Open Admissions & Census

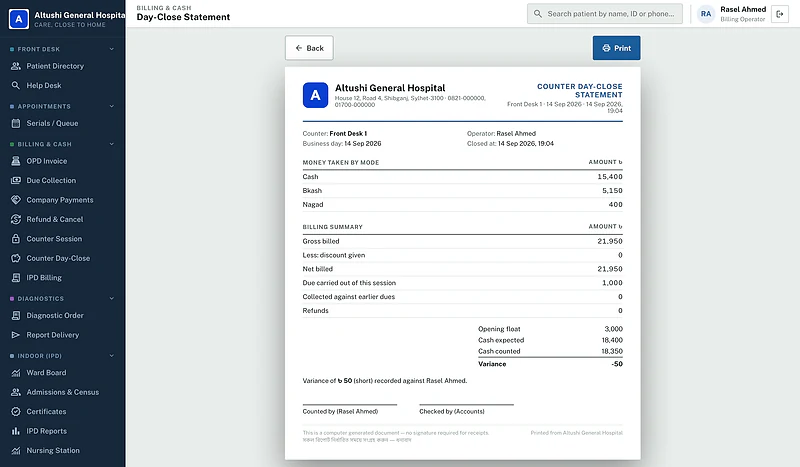[x=62, y=392]
